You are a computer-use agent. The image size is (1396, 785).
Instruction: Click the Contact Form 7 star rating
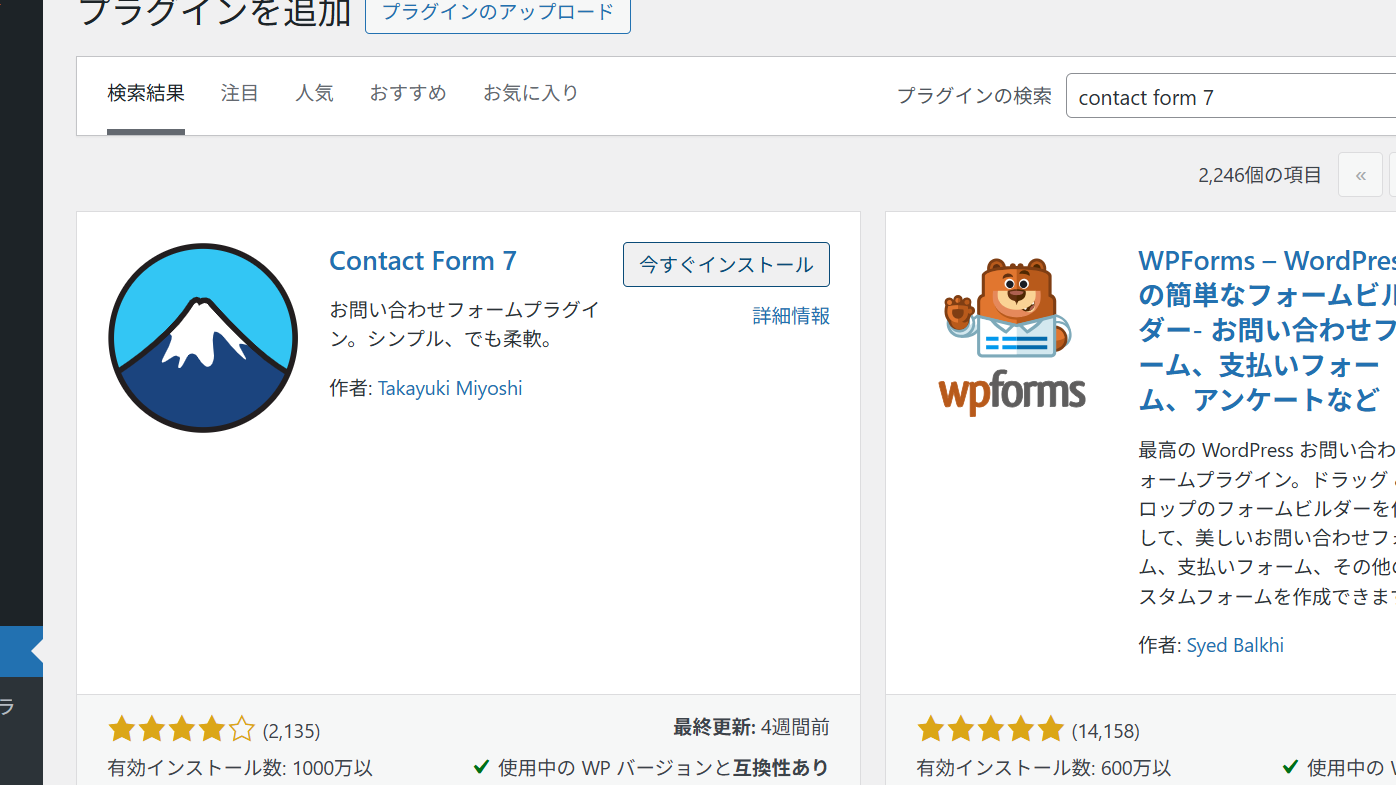pyautogui.click(x=182, y=729)
